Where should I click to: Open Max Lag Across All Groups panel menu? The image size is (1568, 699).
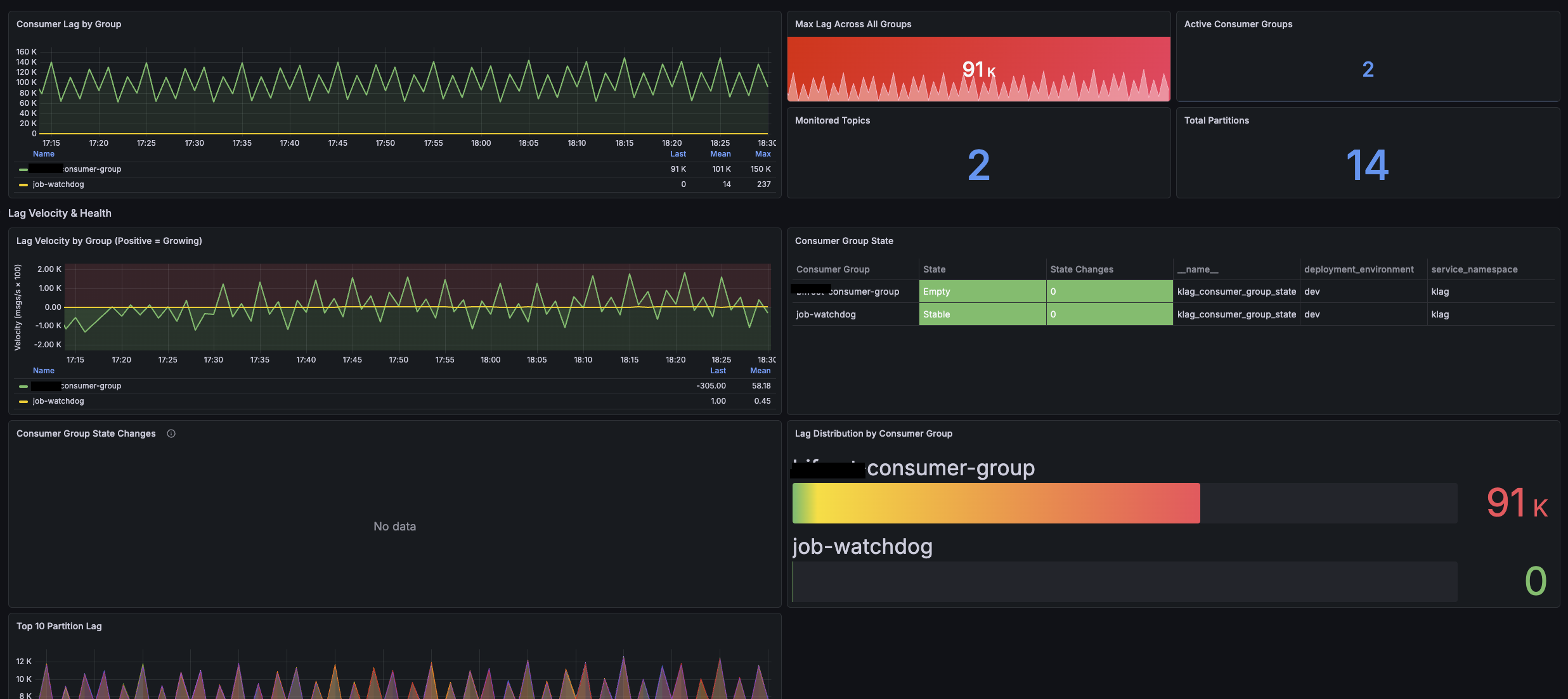853,24
